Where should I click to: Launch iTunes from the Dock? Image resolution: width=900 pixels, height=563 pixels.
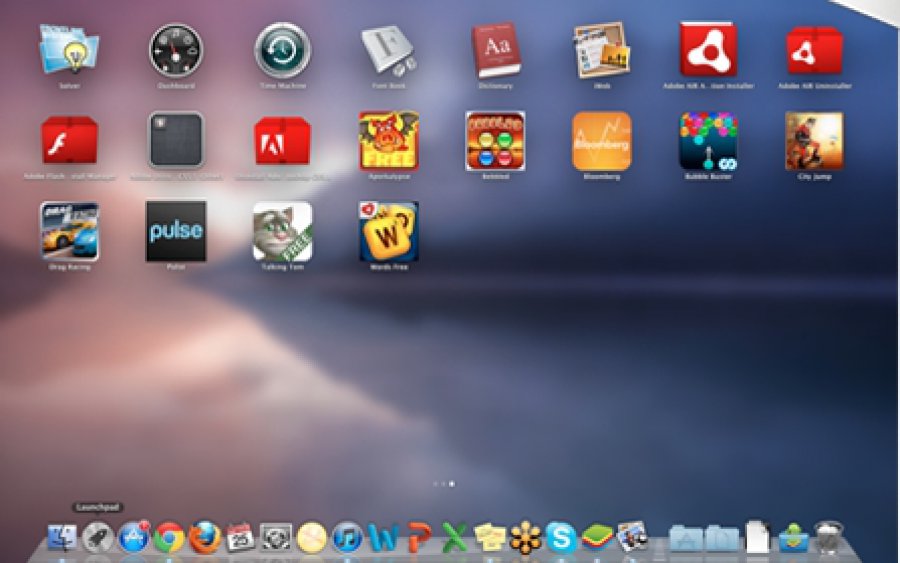348,538
